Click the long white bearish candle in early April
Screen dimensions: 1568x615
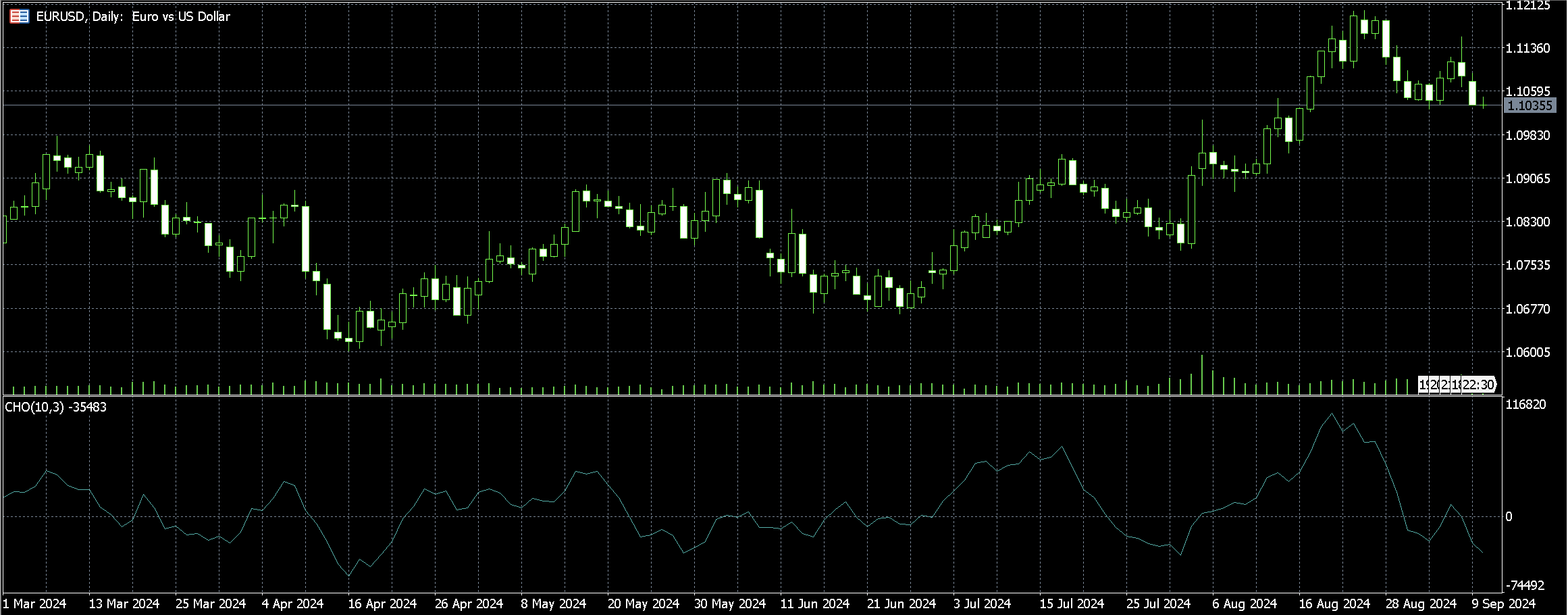point(306,239)
